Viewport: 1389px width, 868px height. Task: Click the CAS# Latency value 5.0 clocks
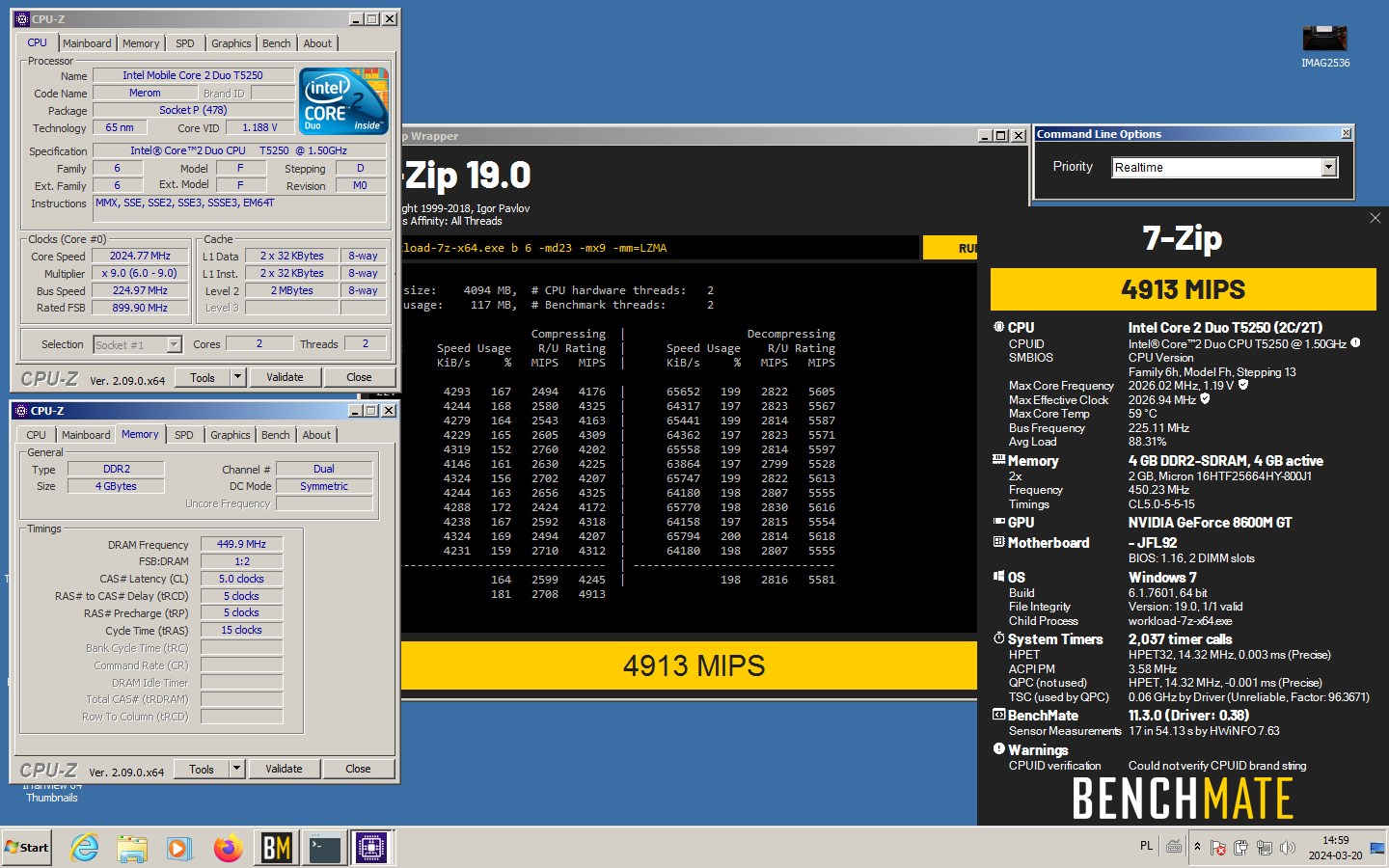point(241,579)
